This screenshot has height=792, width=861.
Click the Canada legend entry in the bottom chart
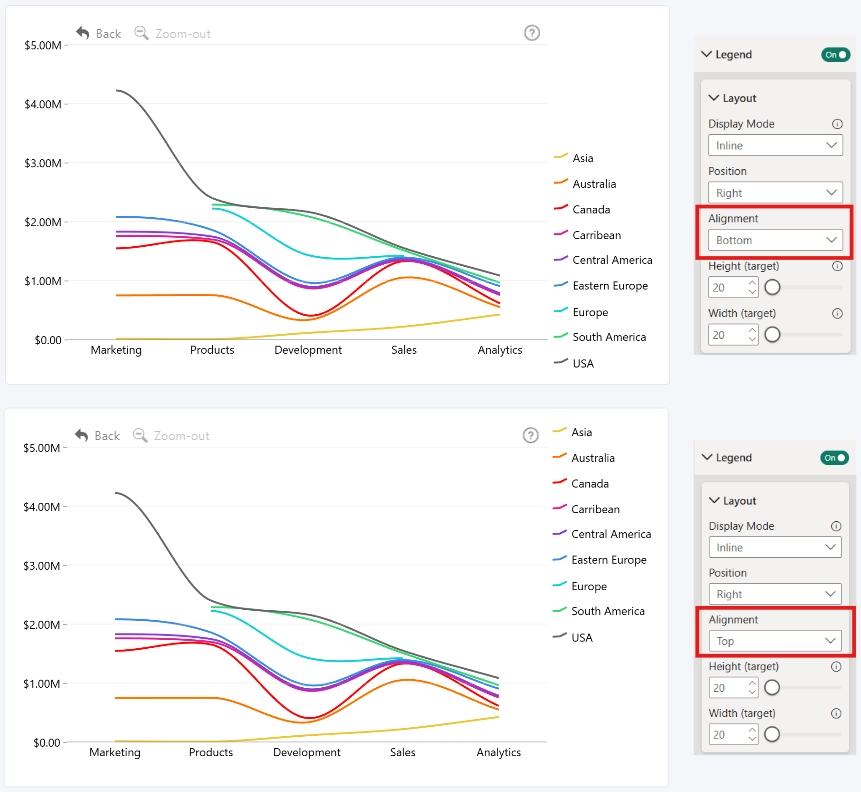point(581,483)
